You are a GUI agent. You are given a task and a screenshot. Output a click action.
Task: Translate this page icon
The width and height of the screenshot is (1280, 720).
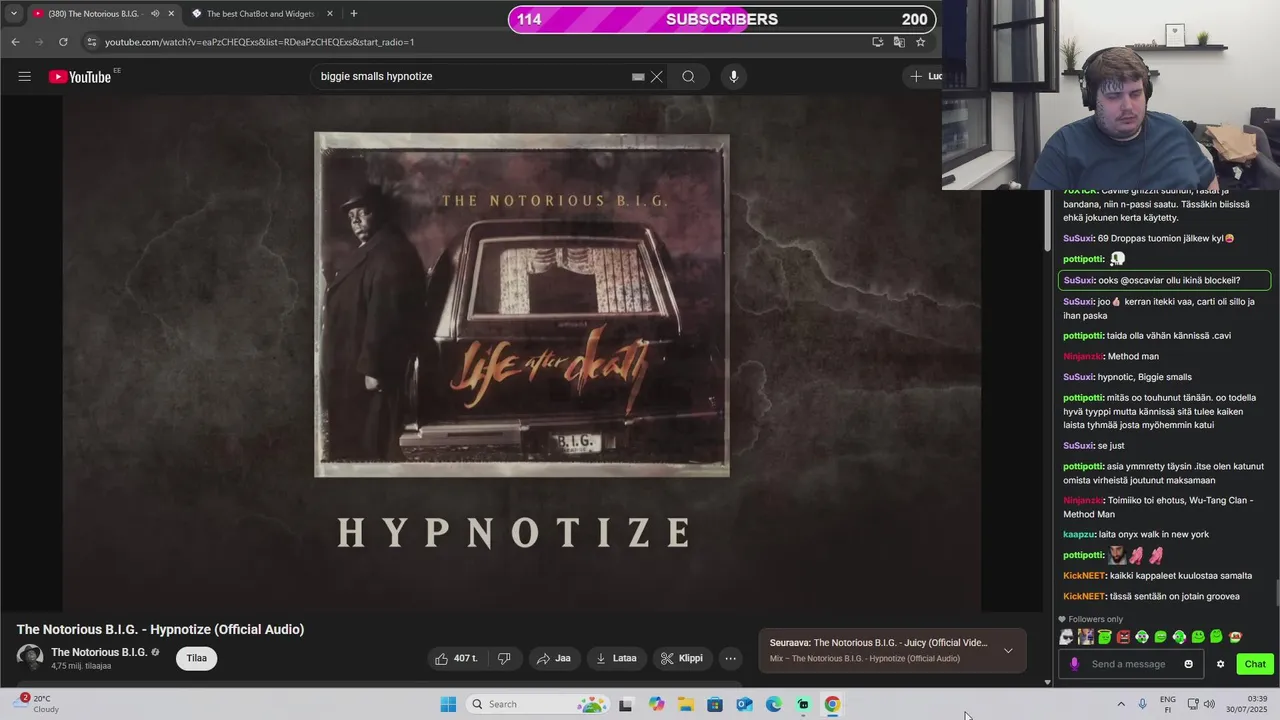[x=899, y=42]
